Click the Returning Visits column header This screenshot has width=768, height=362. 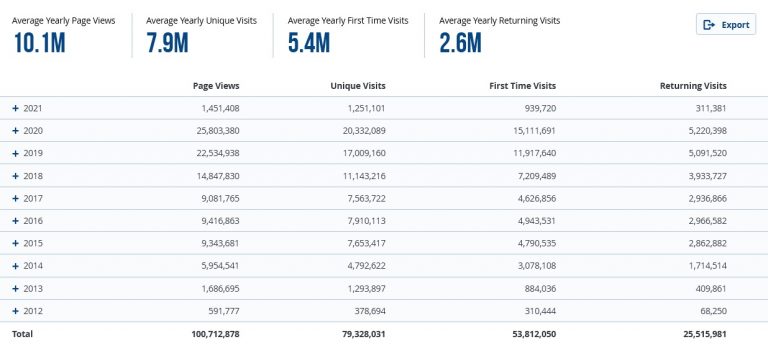693,86
